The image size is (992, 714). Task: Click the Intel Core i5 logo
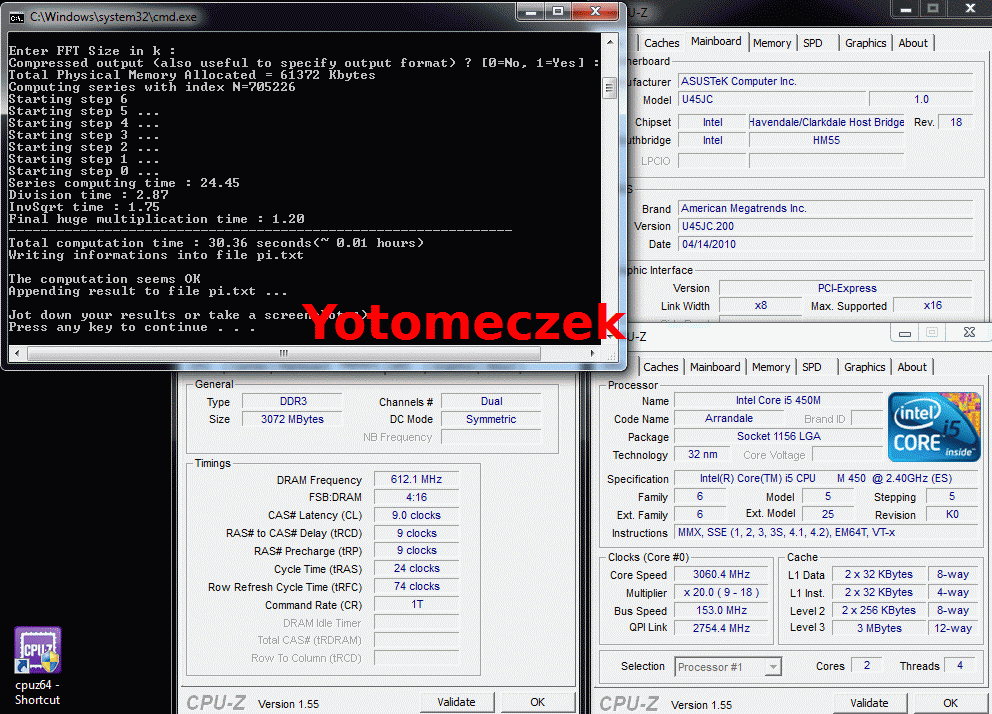(934, 427)
